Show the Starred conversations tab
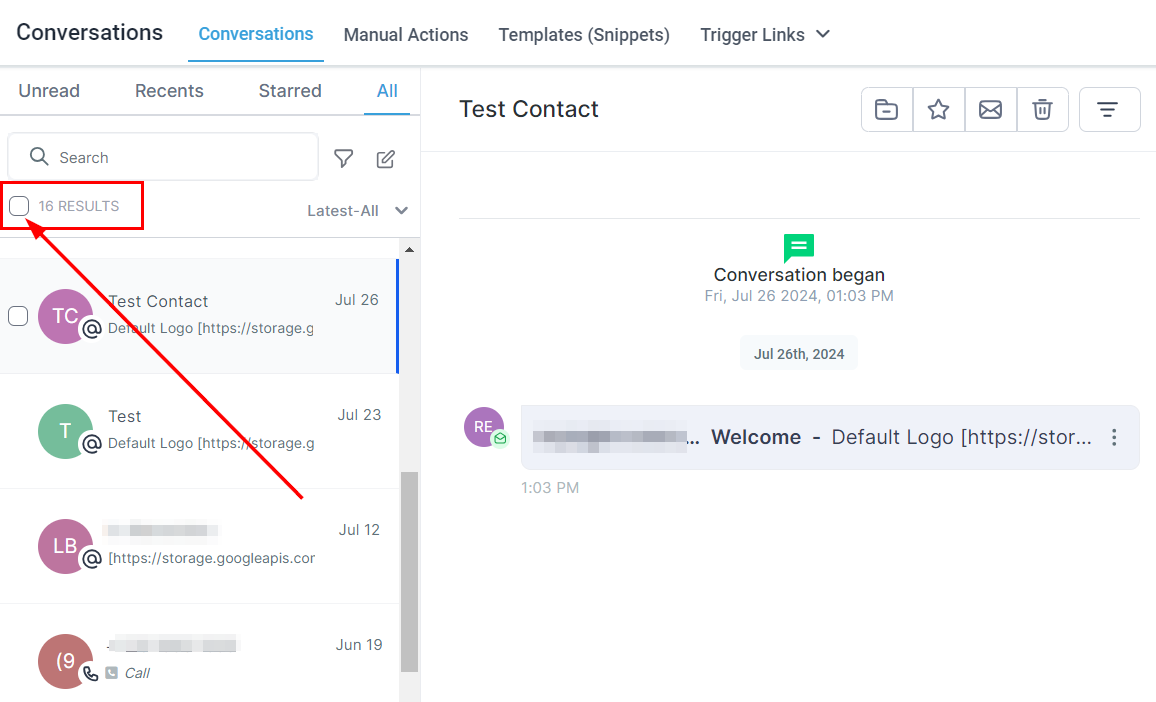 click(290, 91)
